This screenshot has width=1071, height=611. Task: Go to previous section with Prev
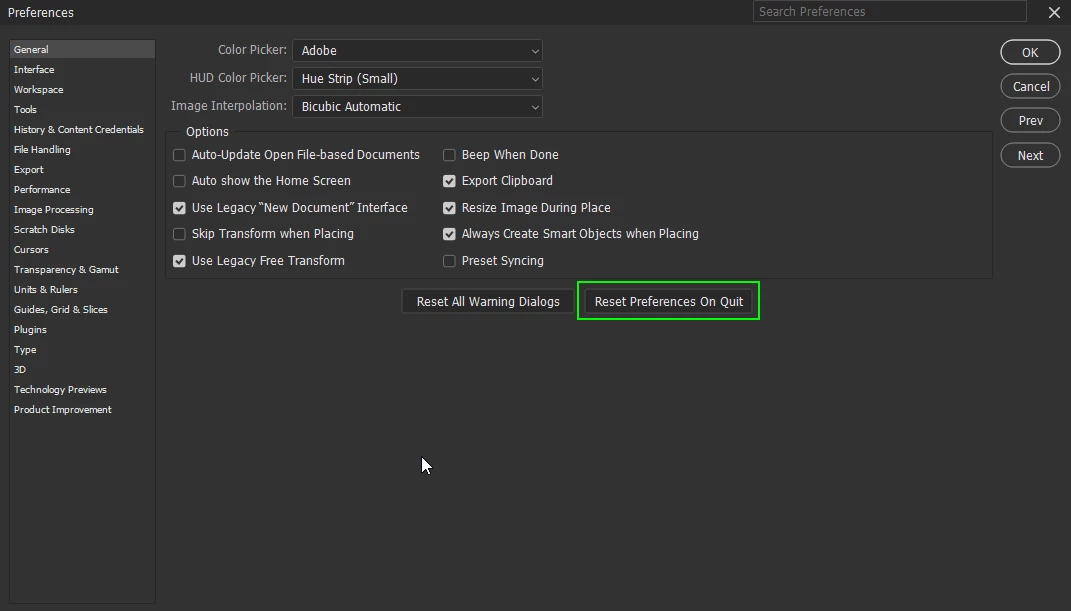click(1030, 121)
